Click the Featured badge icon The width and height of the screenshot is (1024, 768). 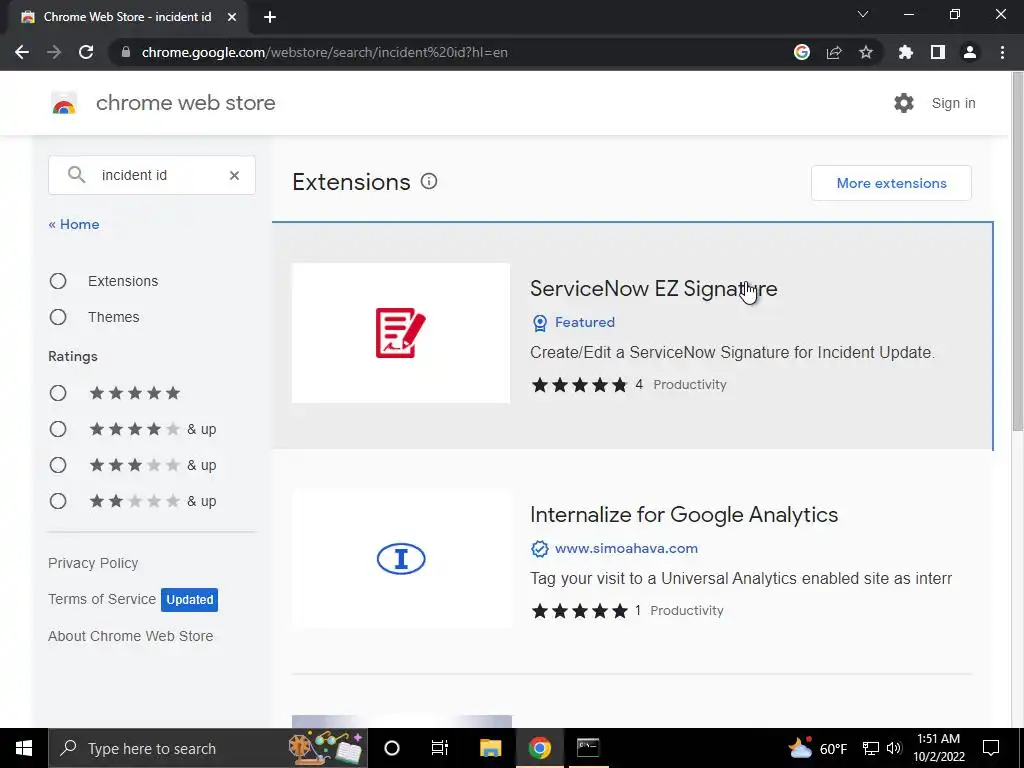[540, 323]
